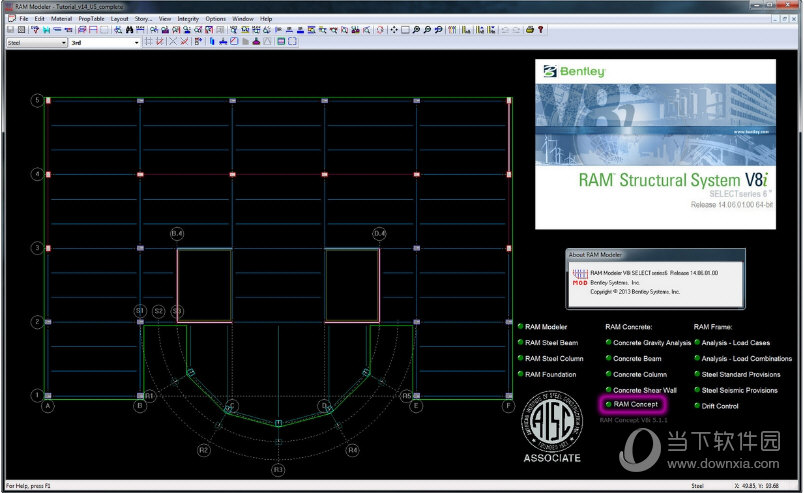The height and width of the screenshot is (493, 804).
Task: Open the Material menu
Action: point(62,18)
